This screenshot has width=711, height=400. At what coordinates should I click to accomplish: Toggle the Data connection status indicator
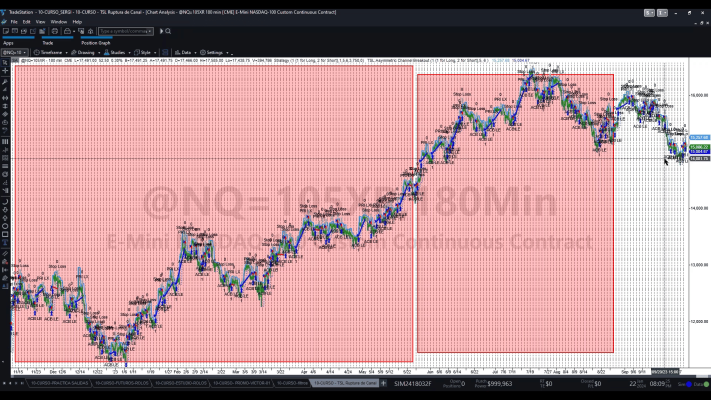click(x=701, y=384)
